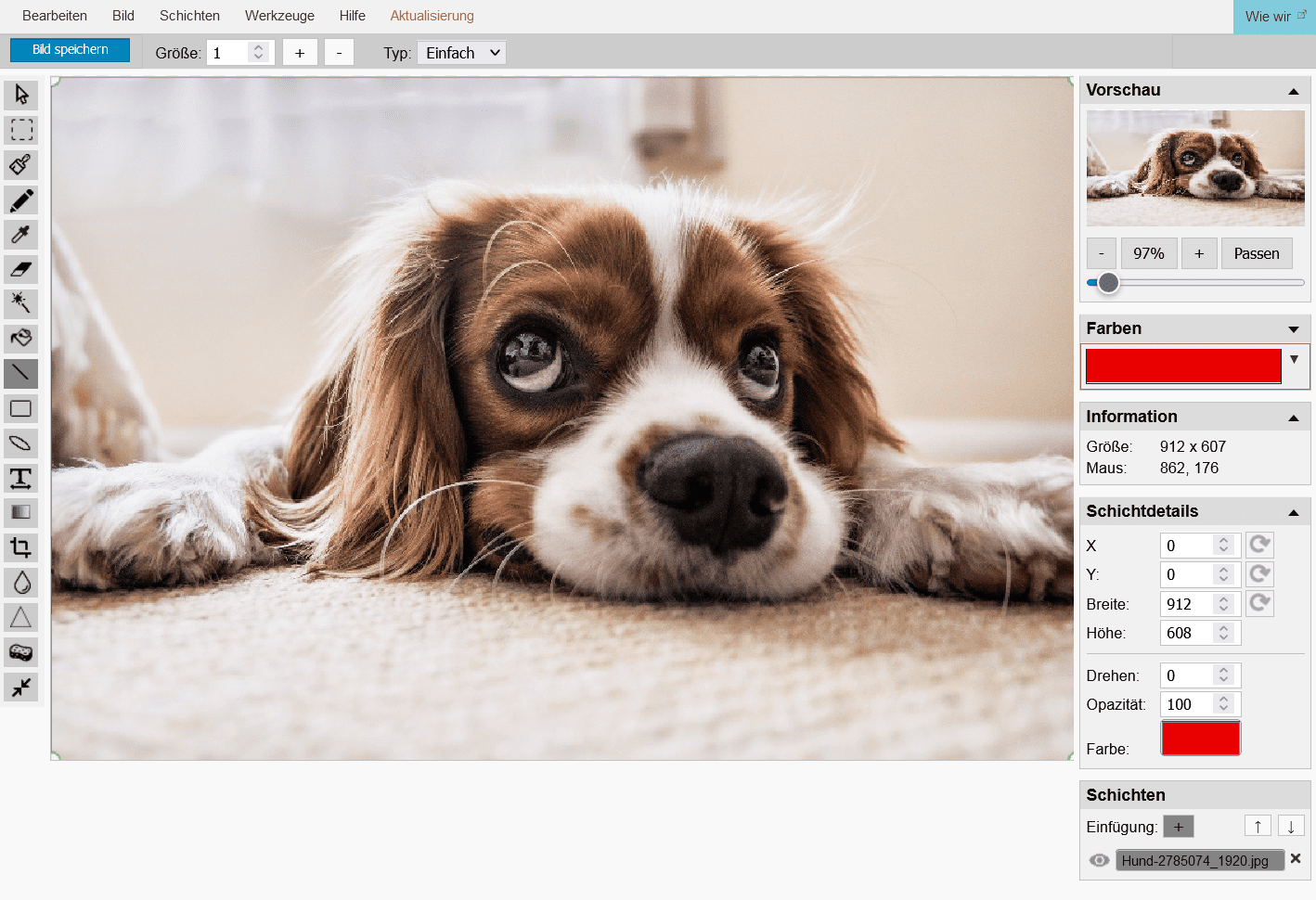Viewport: 1316px width, 900px height.
Task: Select the text tool
Action: pyautogui.click(x=20, y=478)
